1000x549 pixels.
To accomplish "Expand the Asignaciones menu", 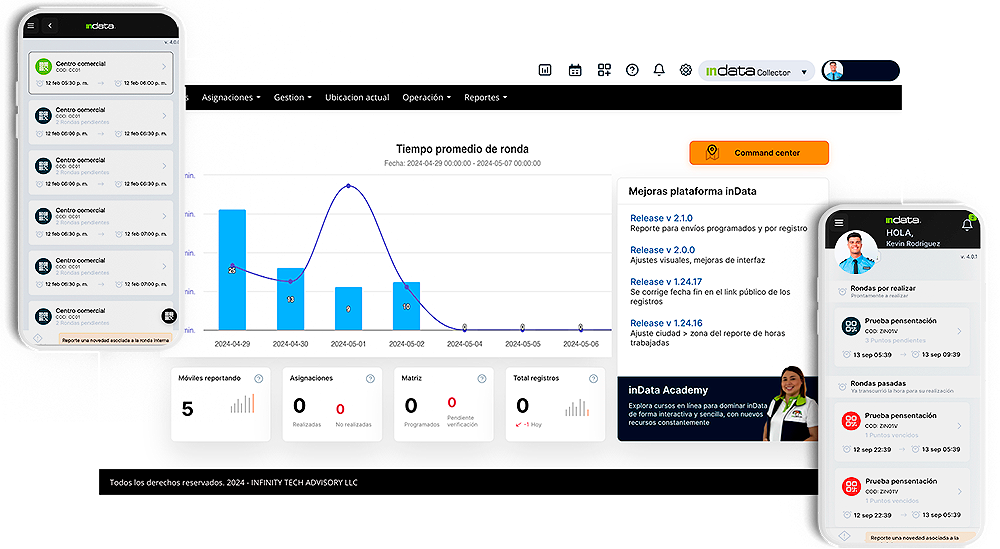I will (x=231, y=98).
